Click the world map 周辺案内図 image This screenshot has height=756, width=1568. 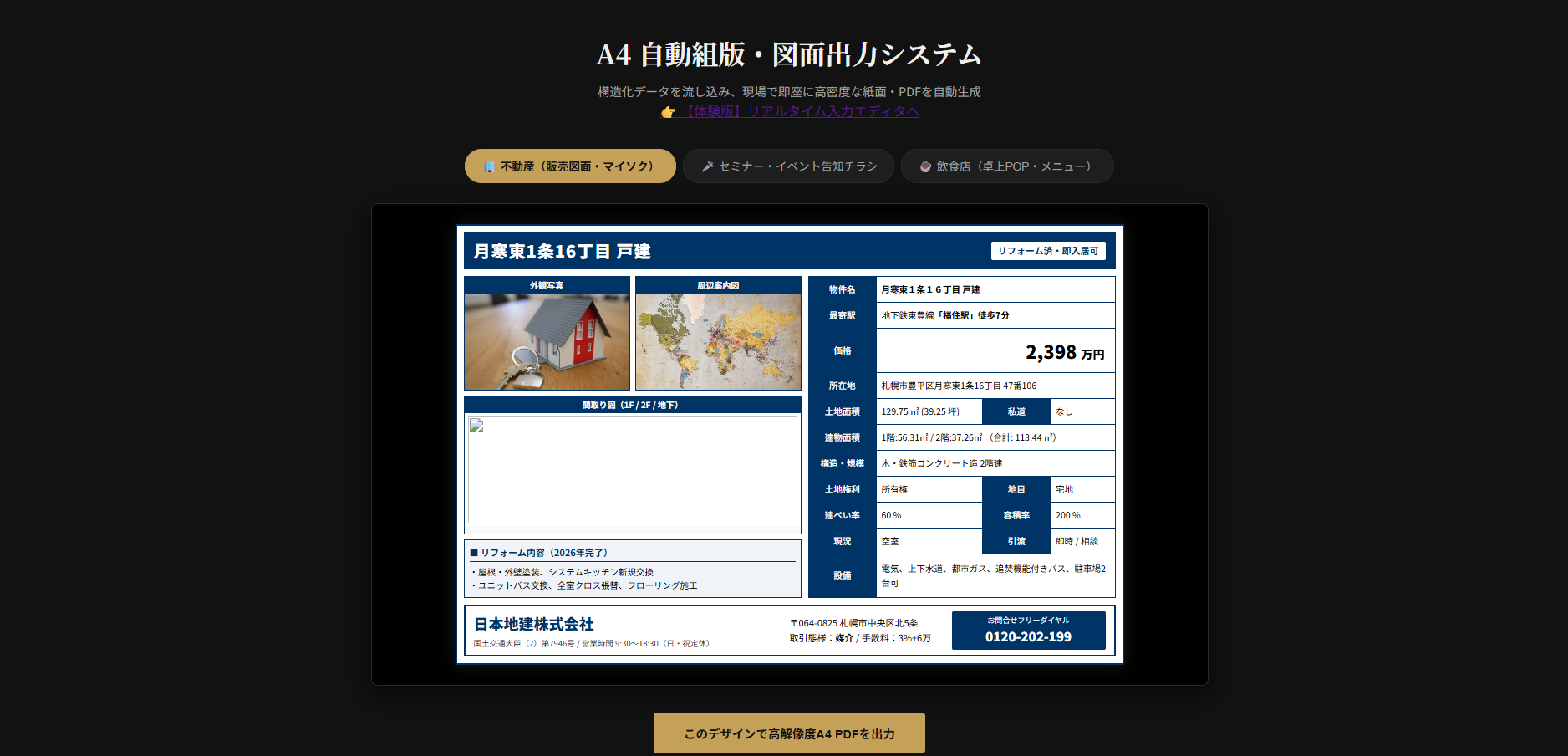718,342
